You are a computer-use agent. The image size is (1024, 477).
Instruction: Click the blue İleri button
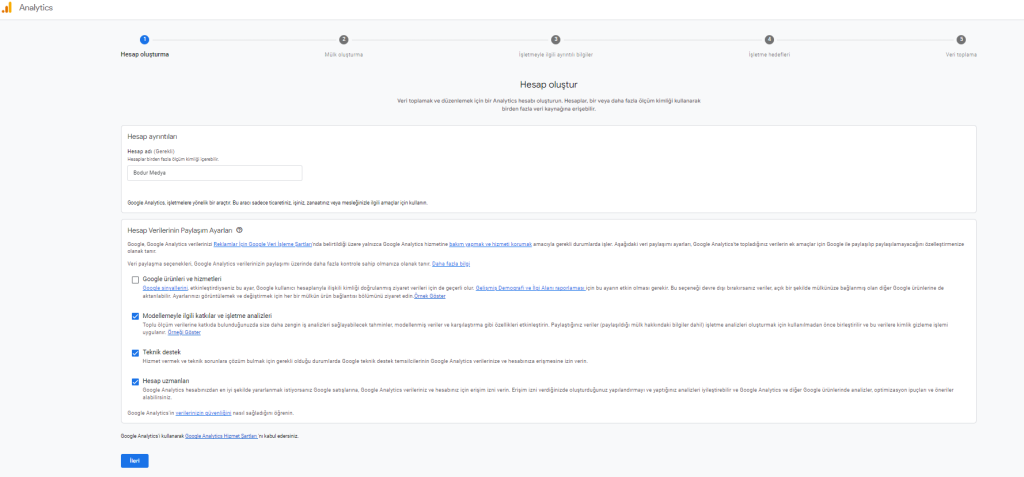click(135, 461)
